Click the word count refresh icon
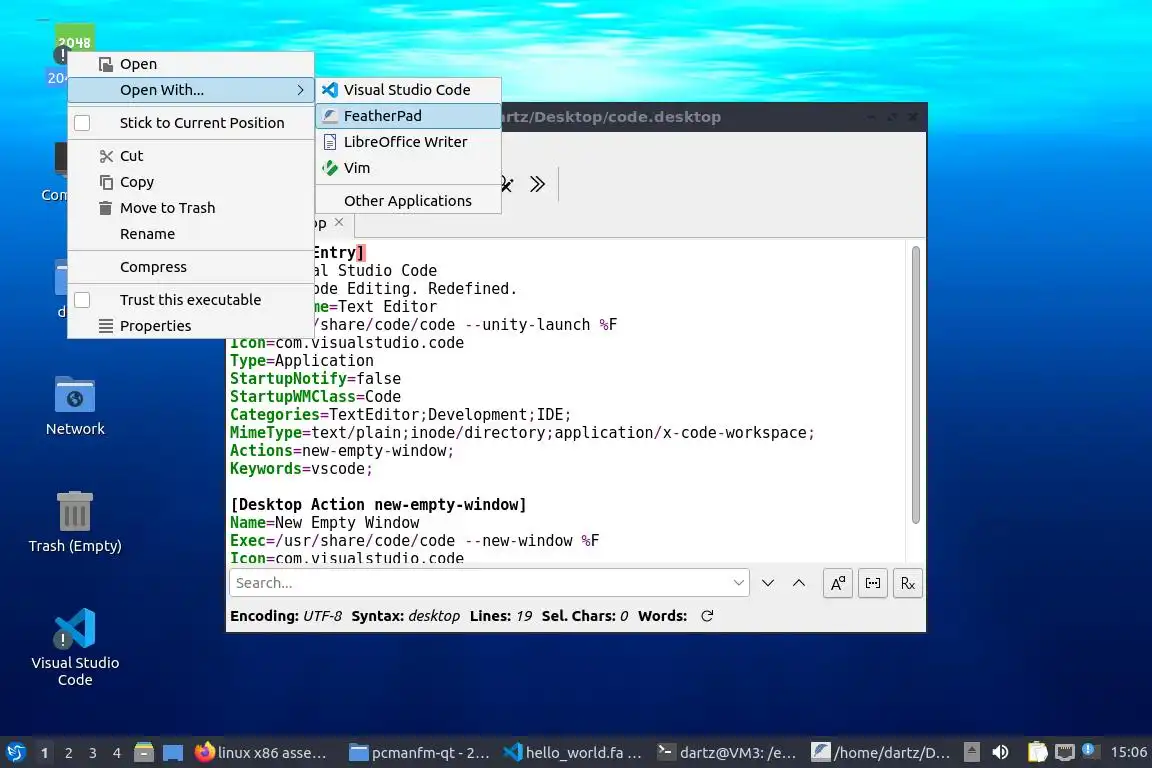 click(707, 616)
